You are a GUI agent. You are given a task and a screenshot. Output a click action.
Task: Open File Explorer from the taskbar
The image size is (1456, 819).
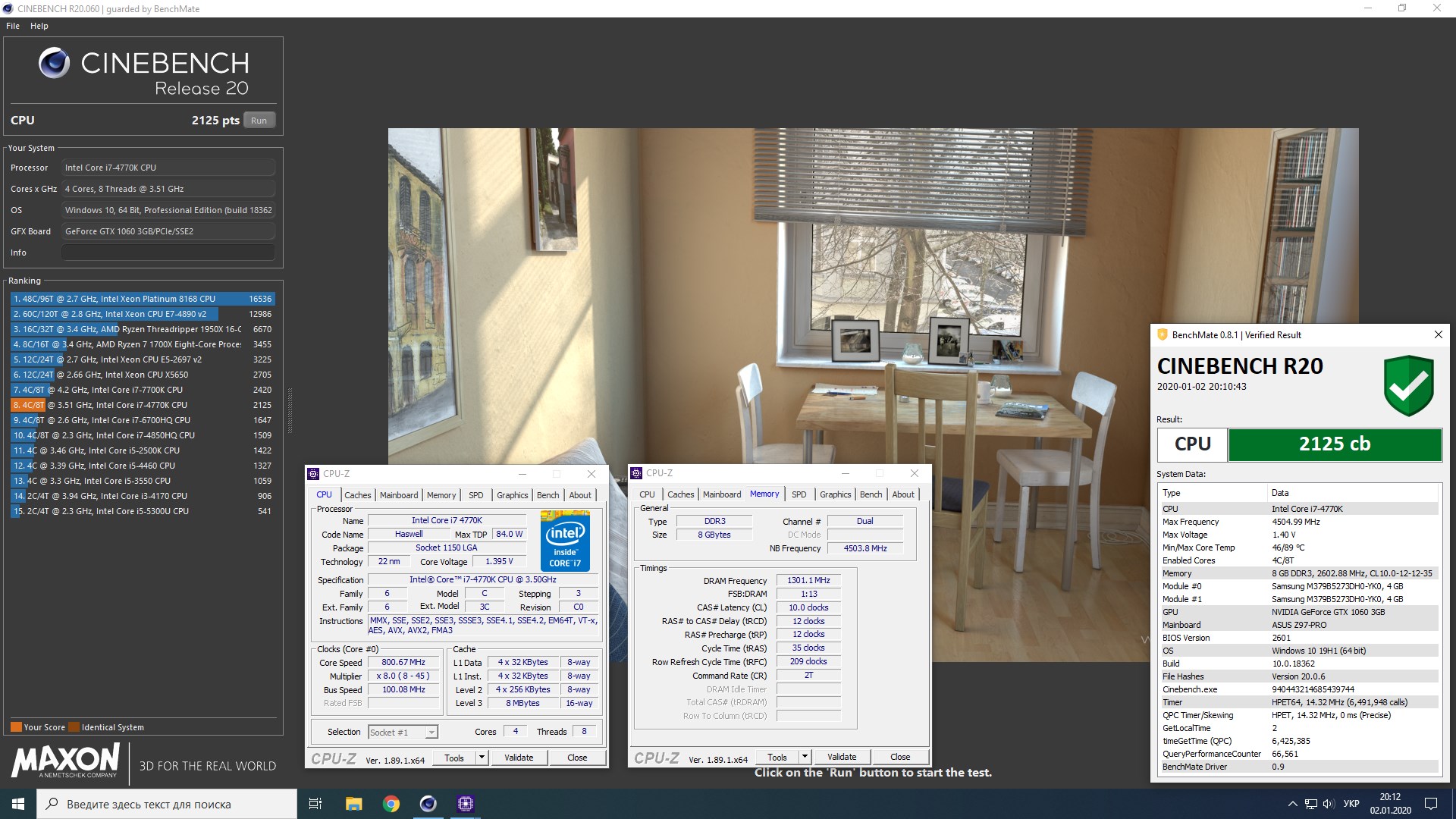353,804
